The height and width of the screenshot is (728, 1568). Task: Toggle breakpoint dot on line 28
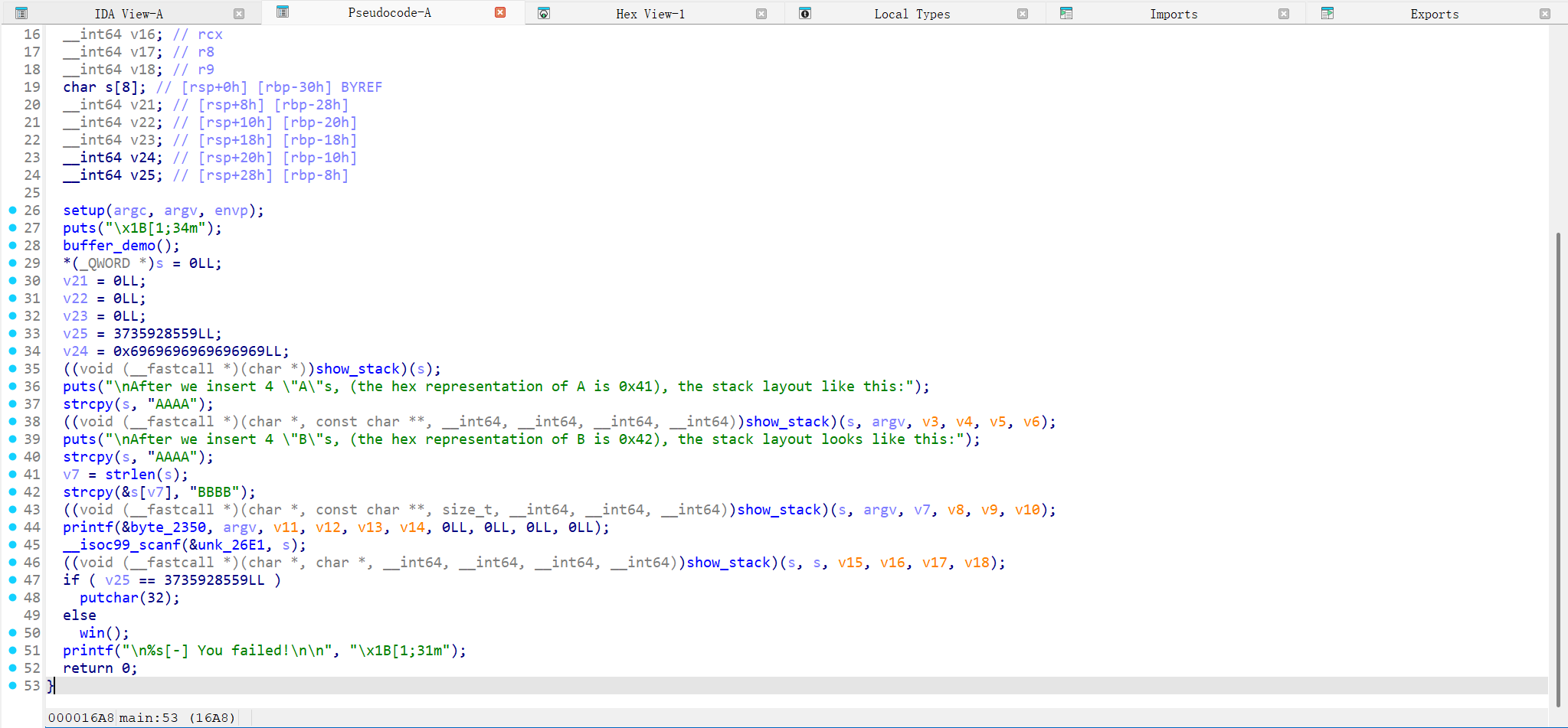click(x=12, y=246)
